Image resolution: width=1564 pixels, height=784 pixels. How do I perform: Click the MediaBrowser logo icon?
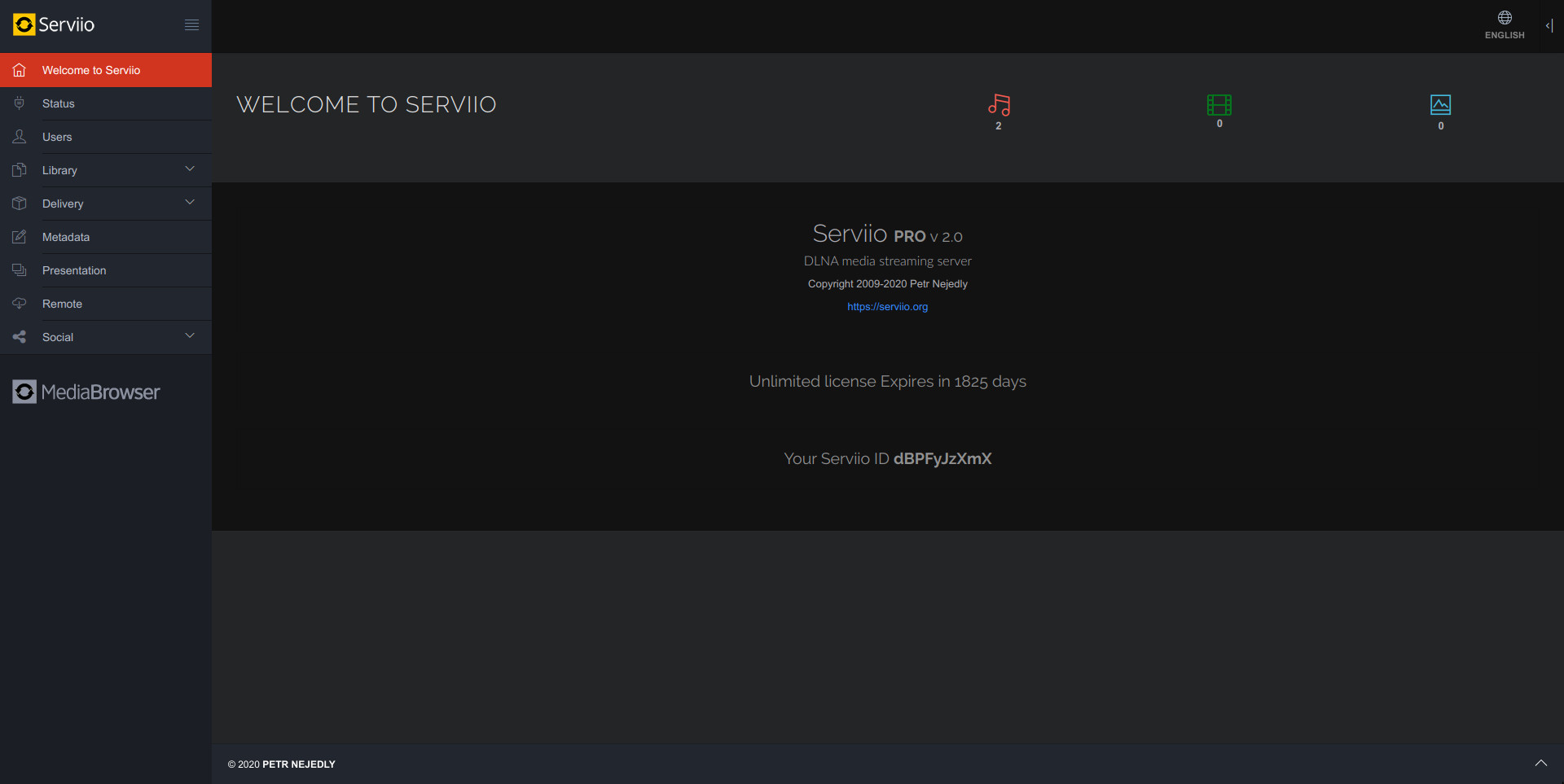pos(24,392)
